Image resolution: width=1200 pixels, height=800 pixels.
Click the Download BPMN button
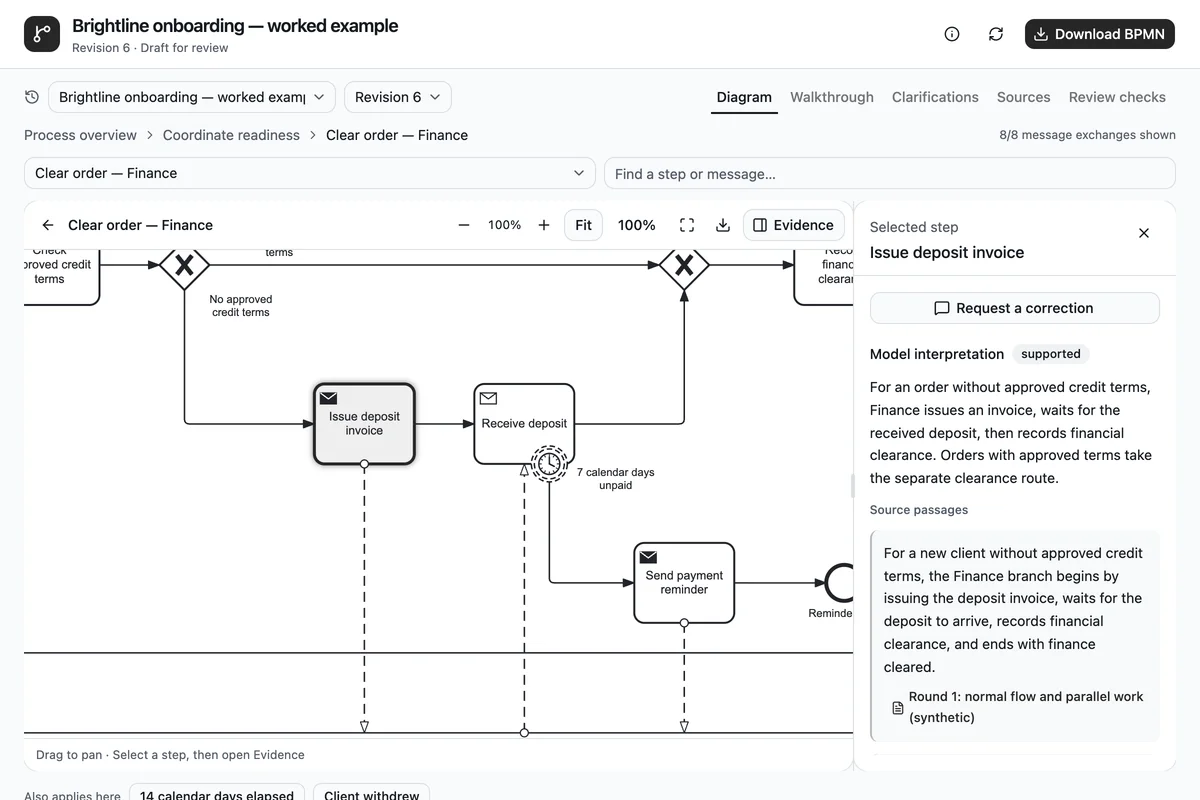(1100, 34)
